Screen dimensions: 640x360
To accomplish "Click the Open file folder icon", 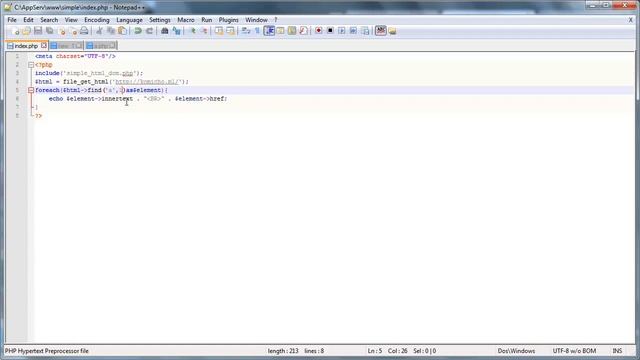I will point(26,31).
